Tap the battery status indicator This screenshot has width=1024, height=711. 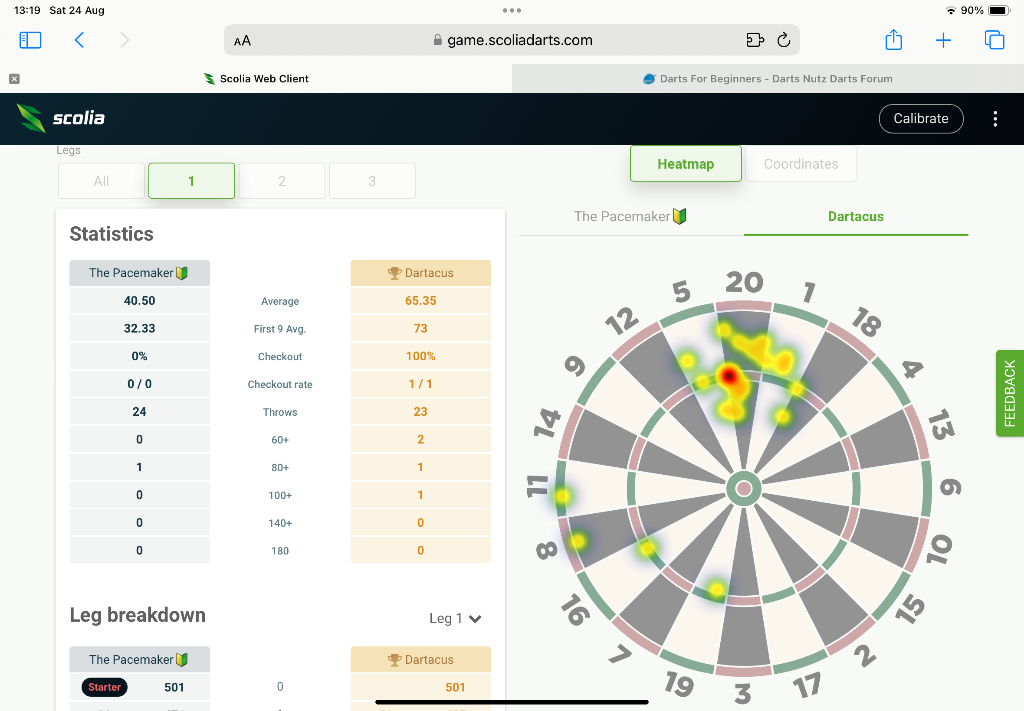point(999,10)
